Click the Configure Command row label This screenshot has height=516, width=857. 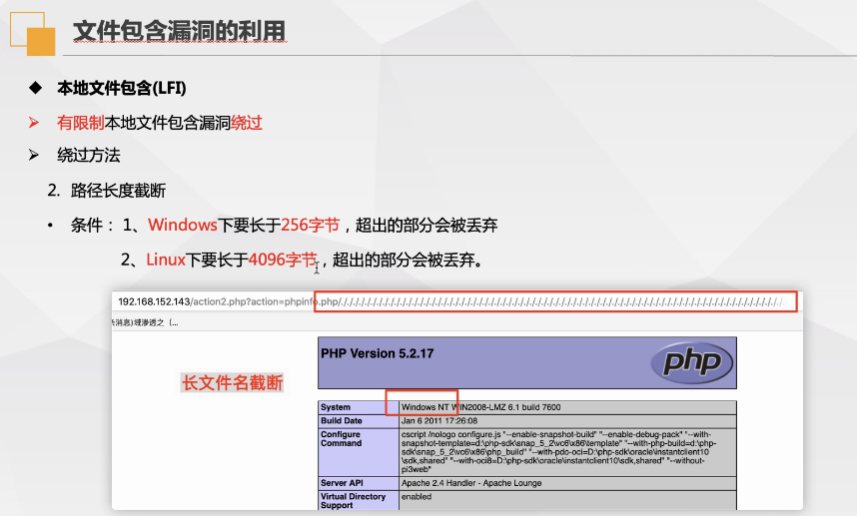point(341,438)
